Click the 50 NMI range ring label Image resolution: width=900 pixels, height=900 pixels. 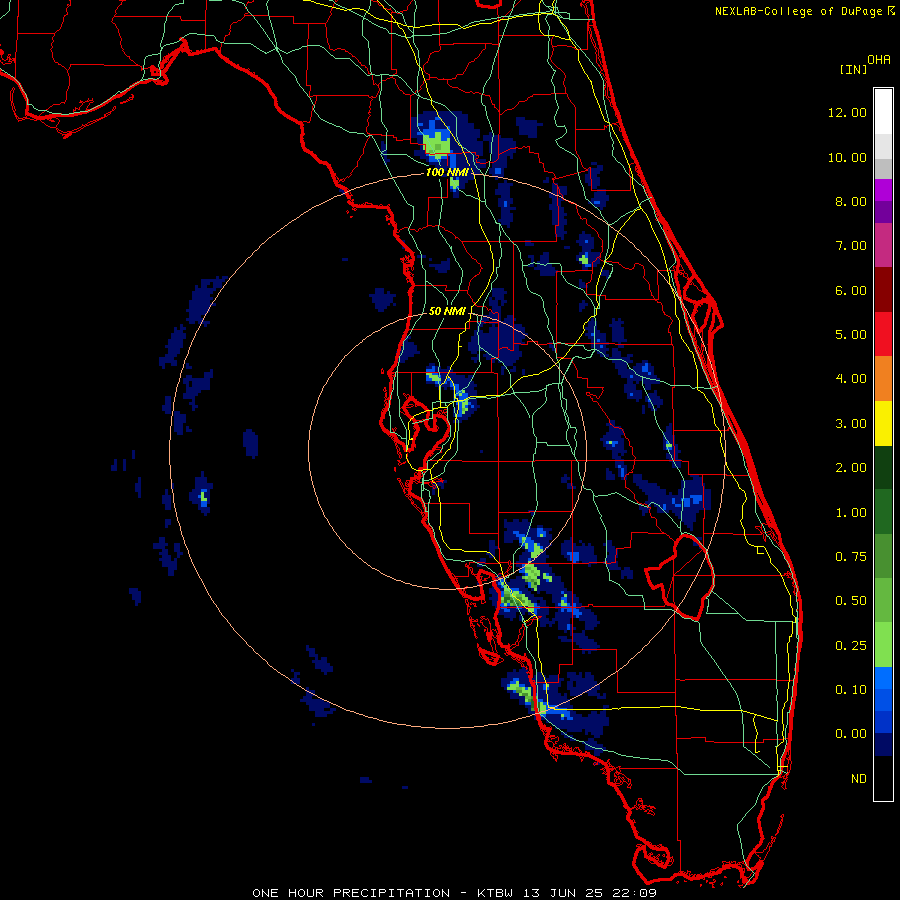[x=447, y=311]
